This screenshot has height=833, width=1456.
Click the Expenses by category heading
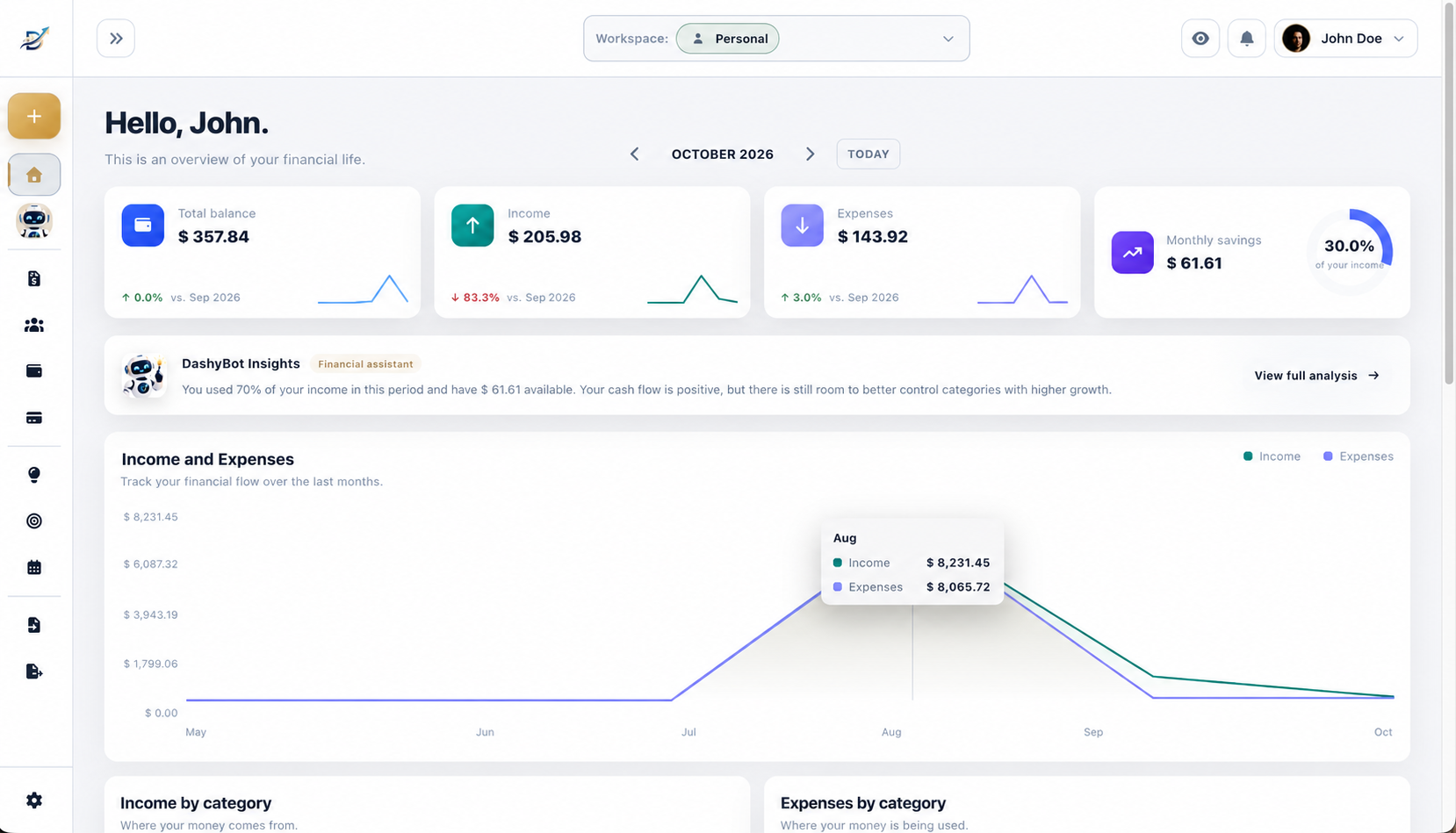(863, 803)
